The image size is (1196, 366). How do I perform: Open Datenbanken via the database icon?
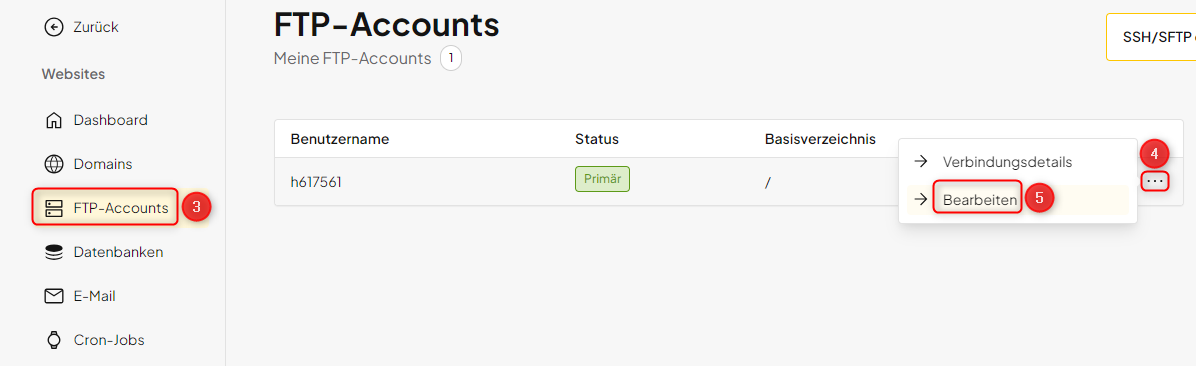coord(53,252)
